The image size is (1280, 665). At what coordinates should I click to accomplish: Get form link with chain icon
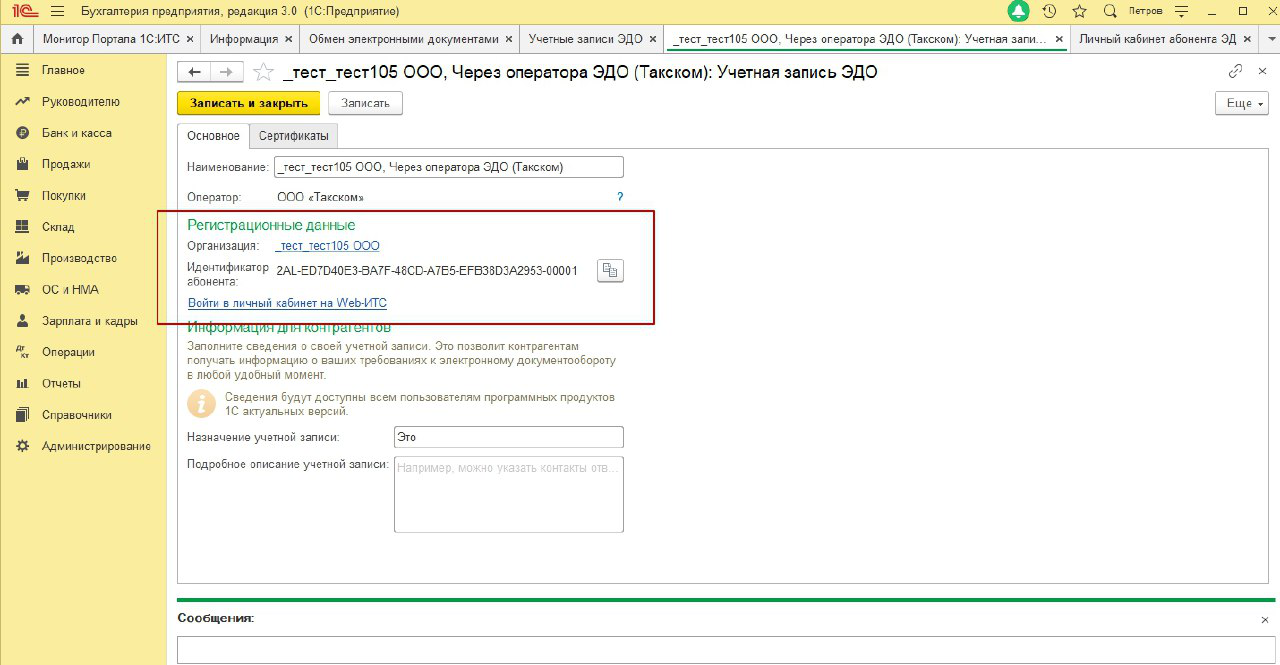1236,71
